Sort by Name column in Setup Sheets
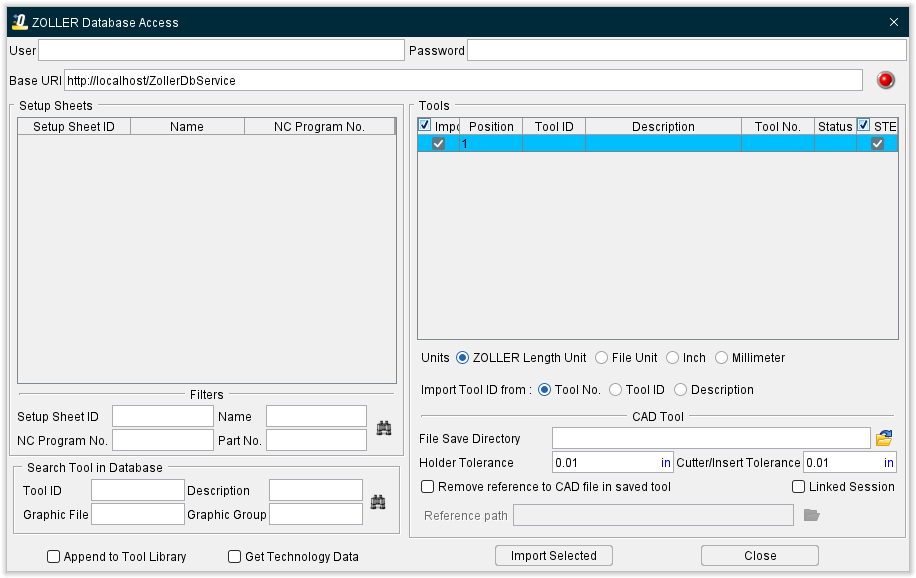 (x=188, y=126)
